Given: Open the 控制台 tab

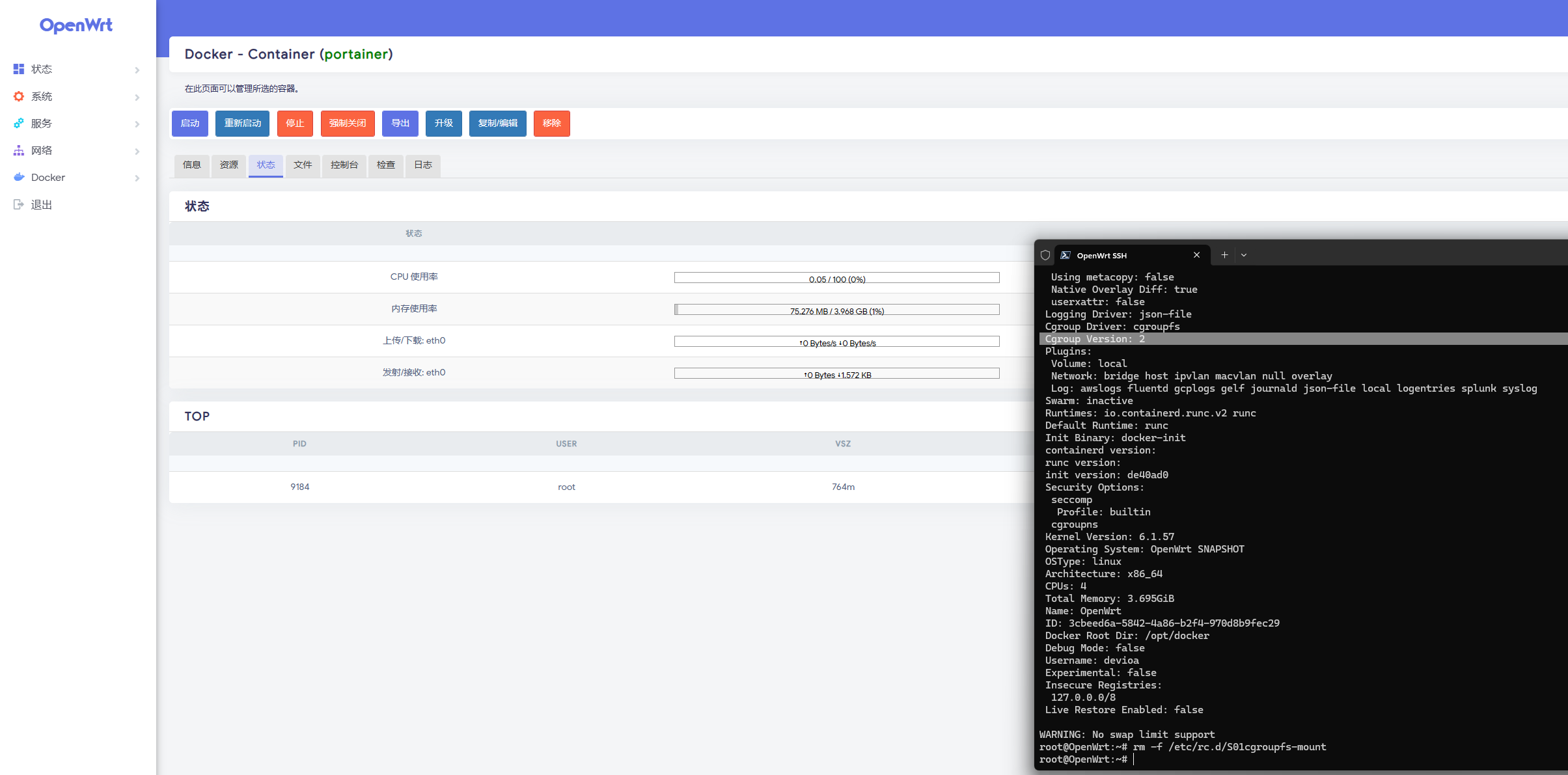Looking at the screenshot, I should 344,165.
